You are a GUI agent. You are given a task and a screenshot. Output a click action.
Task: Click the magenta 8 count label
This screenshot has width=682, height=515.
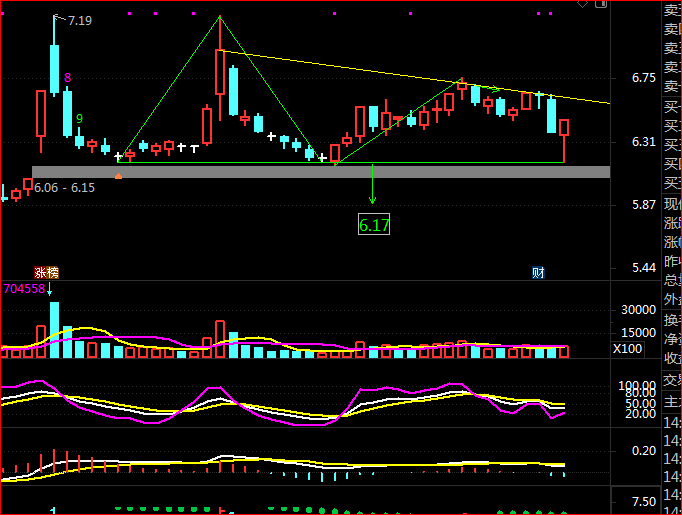tap(67, 78)
